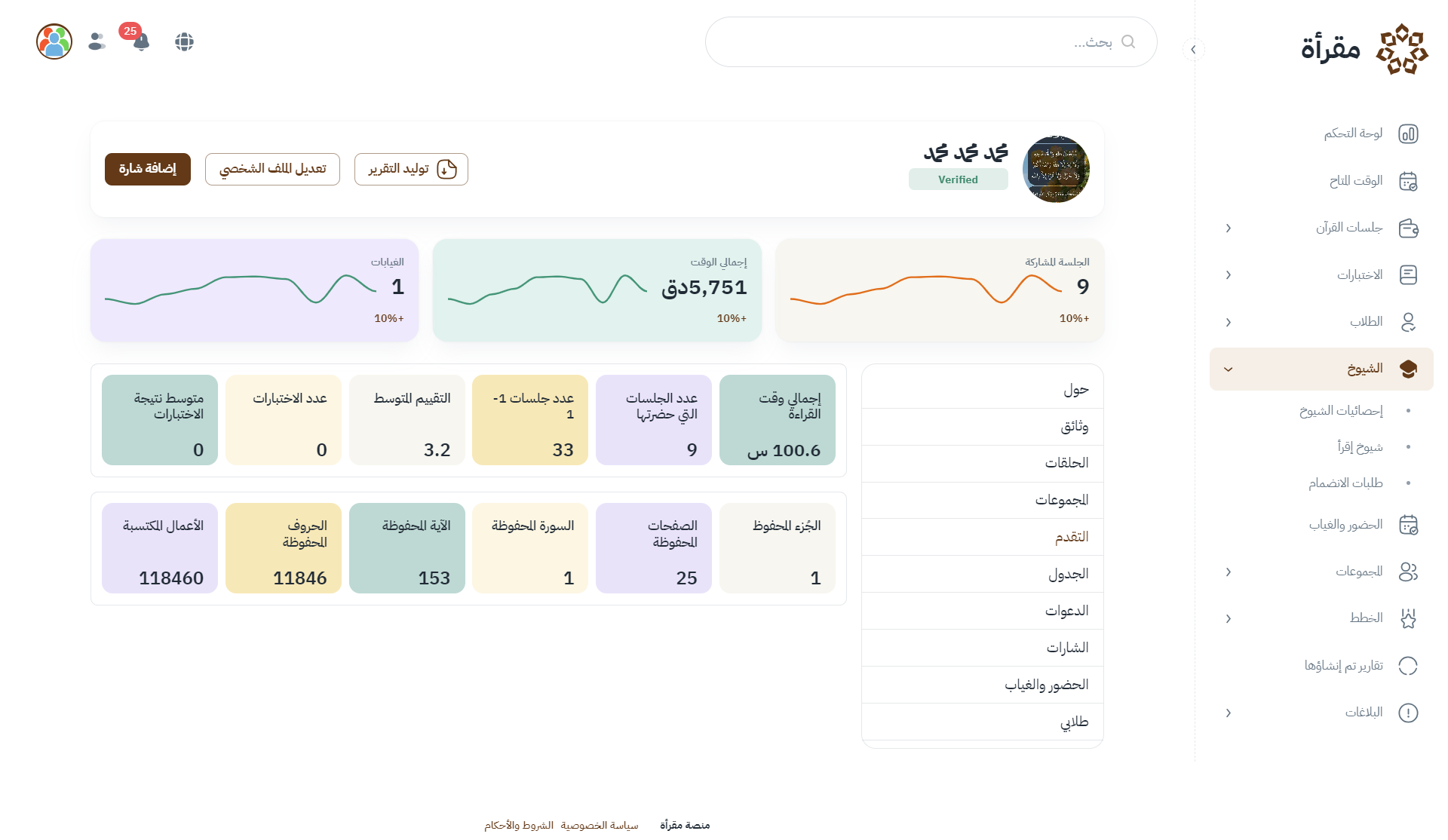Expand the الاختبارات submenu arrow
This screenshot has width=1448, height=840.
[x=1229, y=275]
